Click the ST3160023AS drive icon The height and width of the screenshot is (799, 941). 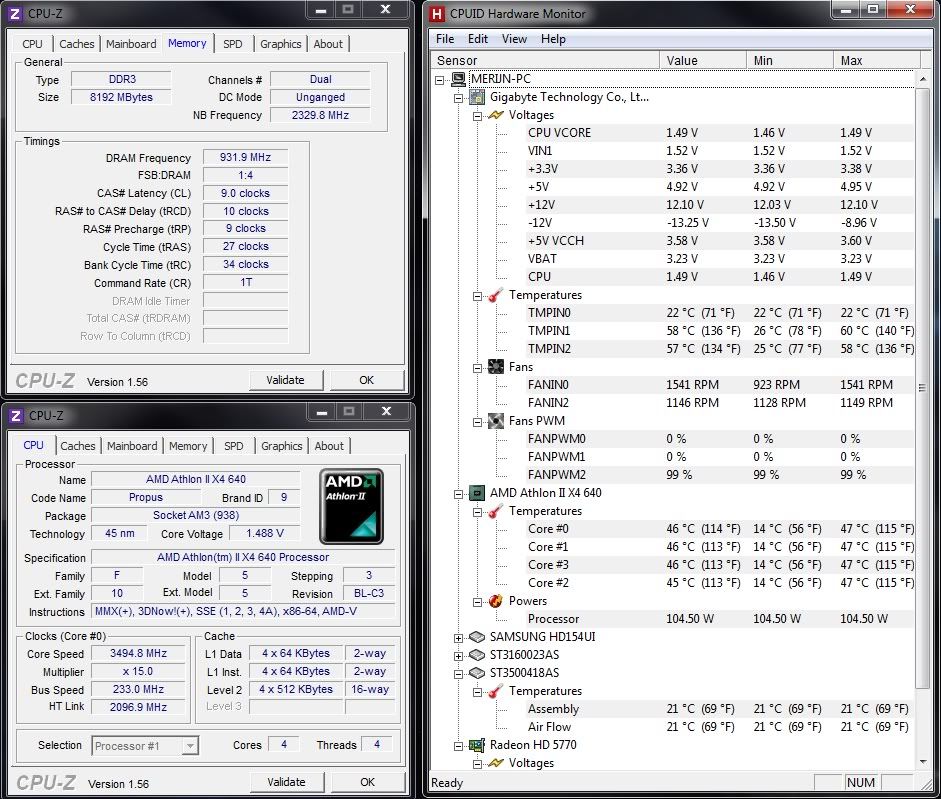point(477,655)
